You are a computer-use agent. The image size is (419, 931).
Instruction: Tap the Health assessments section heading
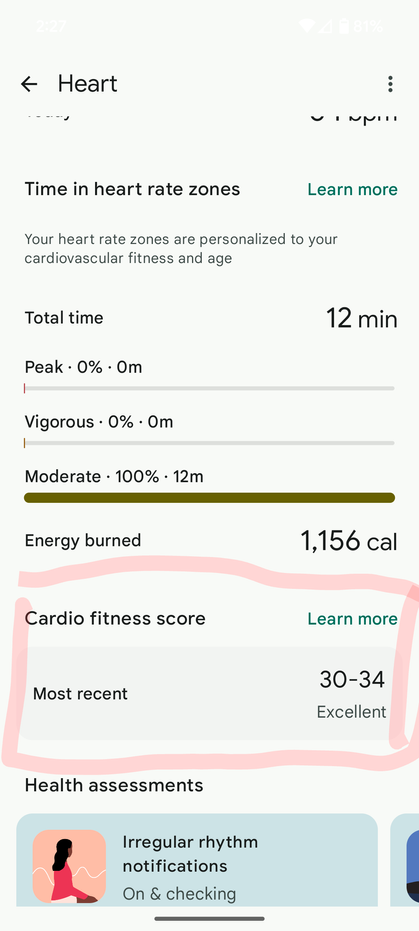coord(114,786)
